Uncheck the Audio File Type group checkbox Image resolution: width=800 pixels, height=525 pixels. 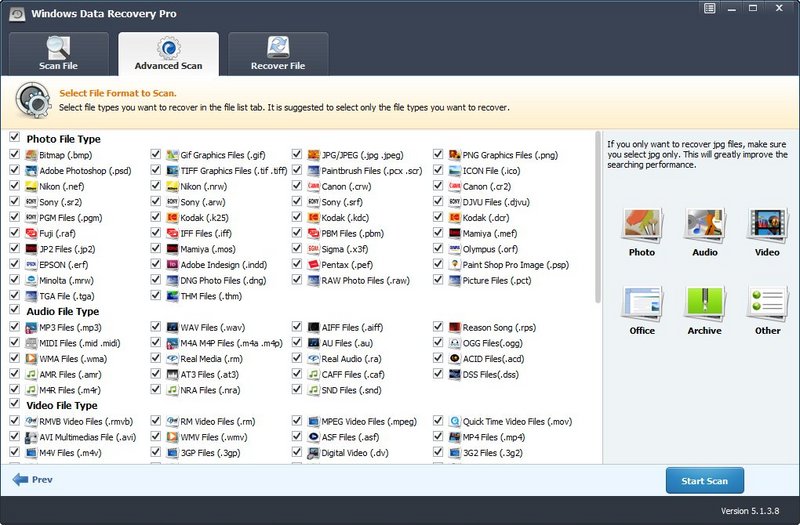click(14, 310)
